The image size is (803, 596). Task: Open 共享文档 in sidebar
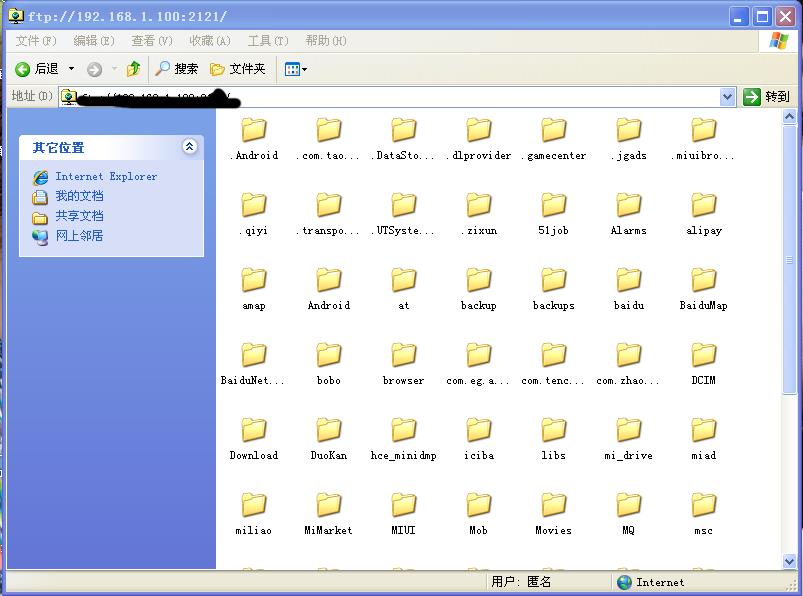(x=79, y=216)
